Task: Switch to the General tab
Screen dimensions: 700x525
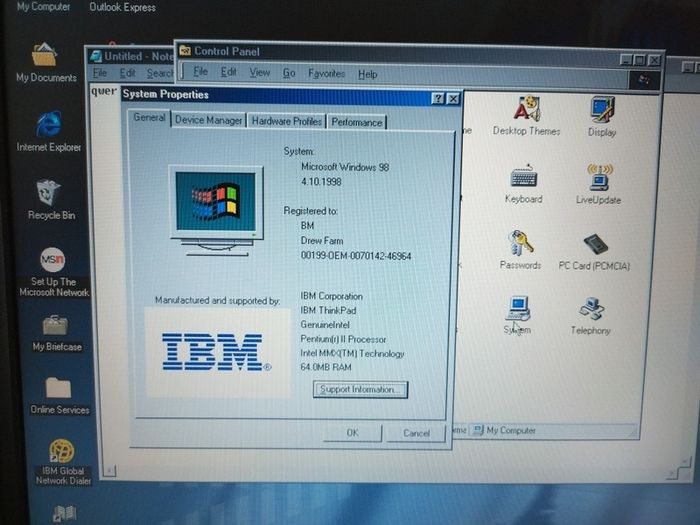Action: click(149, 117)
